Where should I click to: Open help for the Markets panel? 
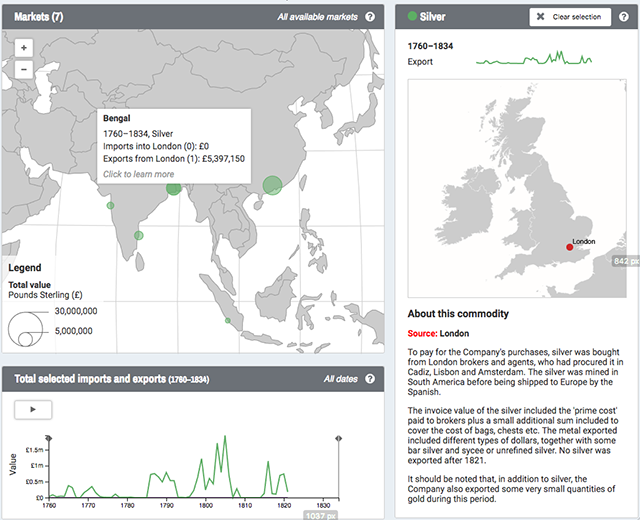(x=370, y=17)
